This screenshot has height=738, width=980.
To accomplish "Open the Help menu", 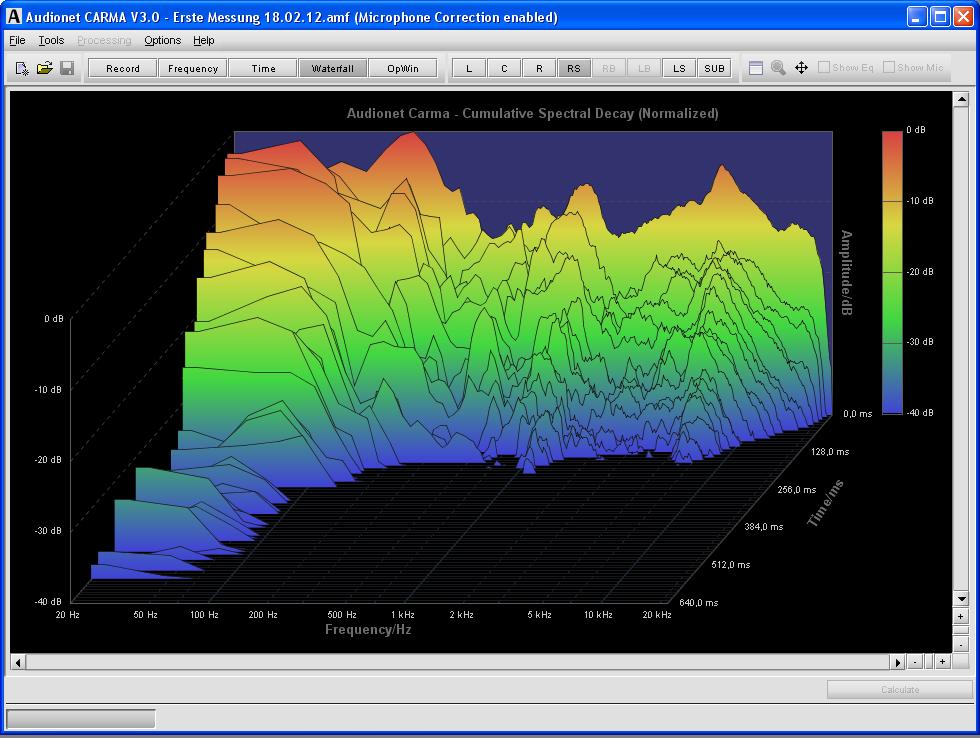I will pyautogui.click(x=204, y=40).
